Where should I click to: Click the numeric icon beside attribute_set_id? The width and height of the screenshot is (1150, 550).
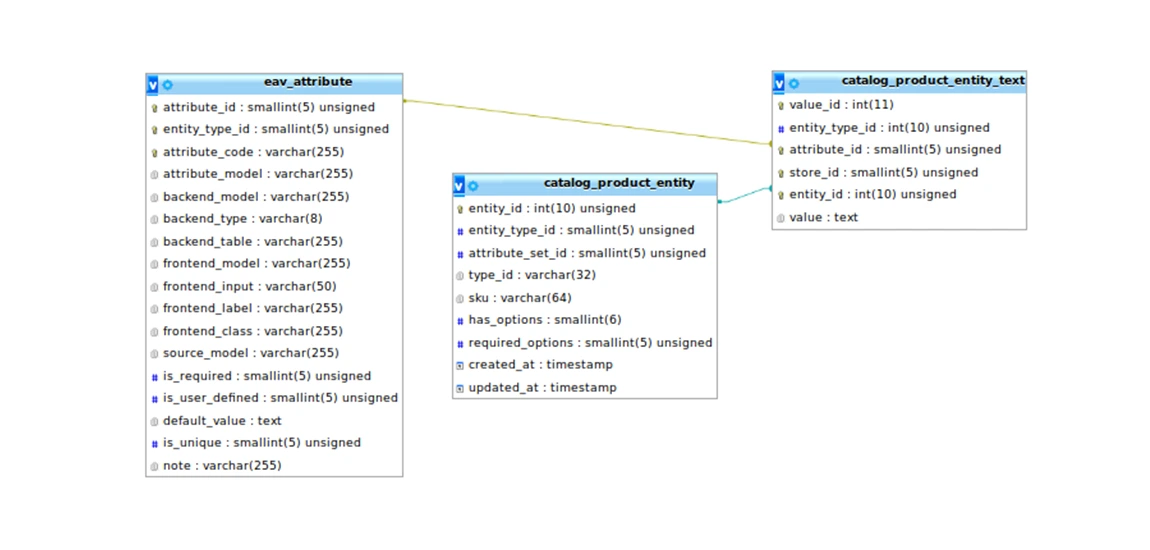pos(461,254)
